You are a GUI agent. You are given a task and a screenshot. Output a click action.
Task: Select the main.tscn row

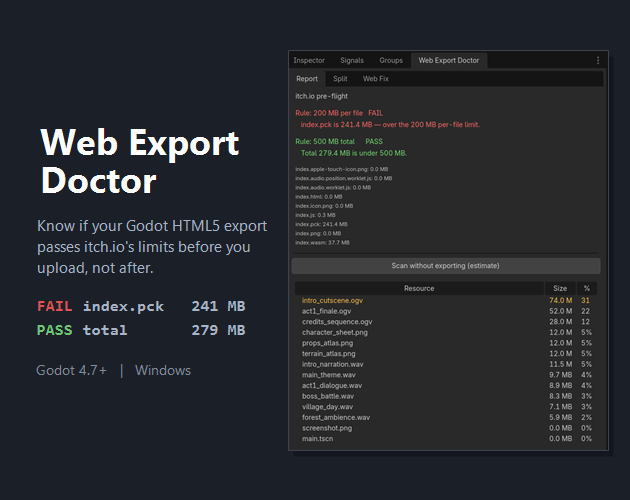[x=446, y=439]
